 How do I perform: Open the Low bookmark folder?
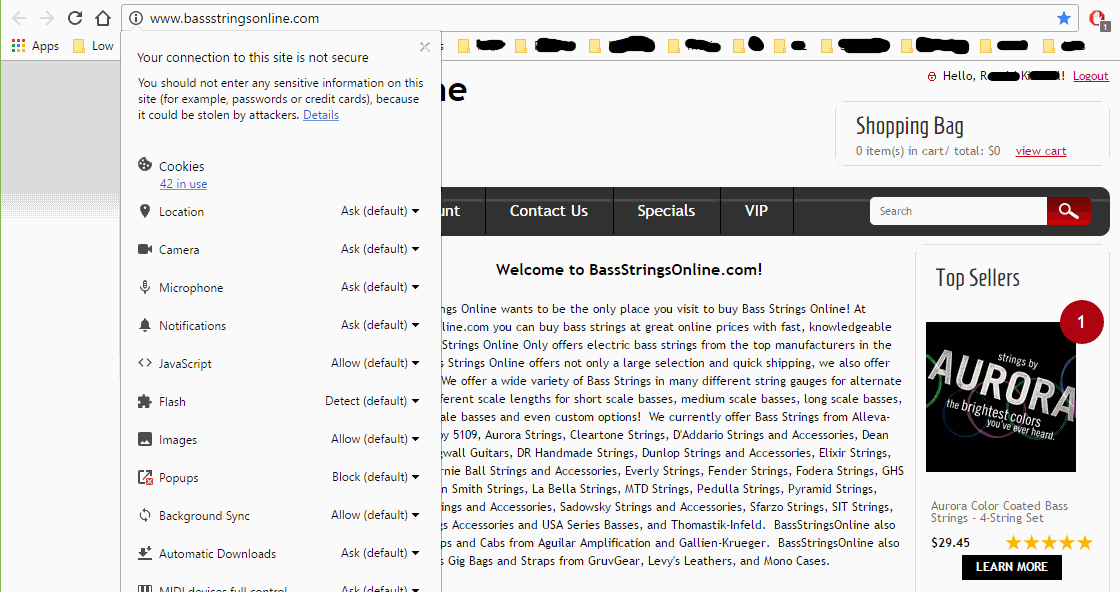pos(94,46)
